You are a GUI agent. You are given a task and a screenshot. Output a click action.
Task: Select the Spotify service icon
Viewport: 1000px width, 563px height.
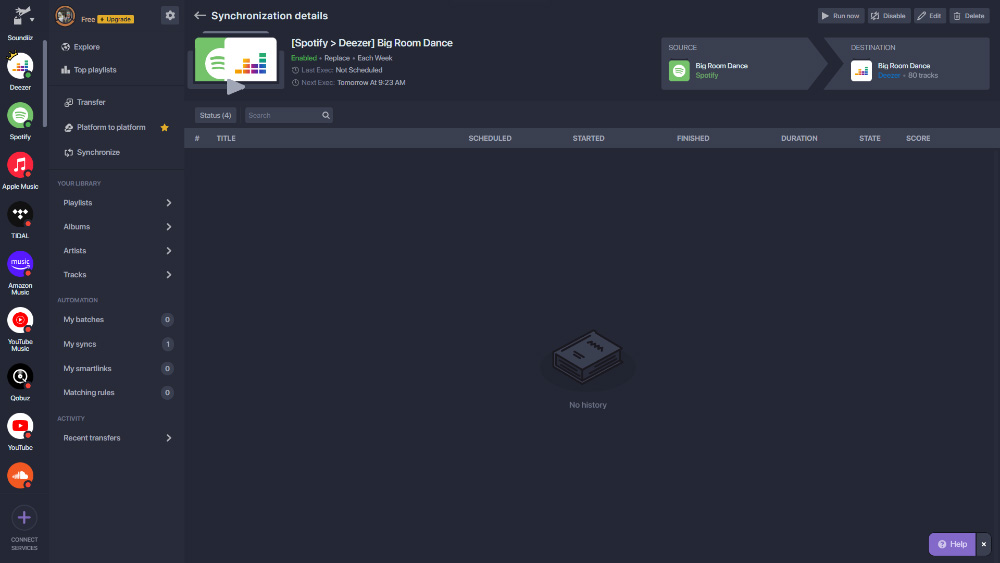[x=20, y=115]
